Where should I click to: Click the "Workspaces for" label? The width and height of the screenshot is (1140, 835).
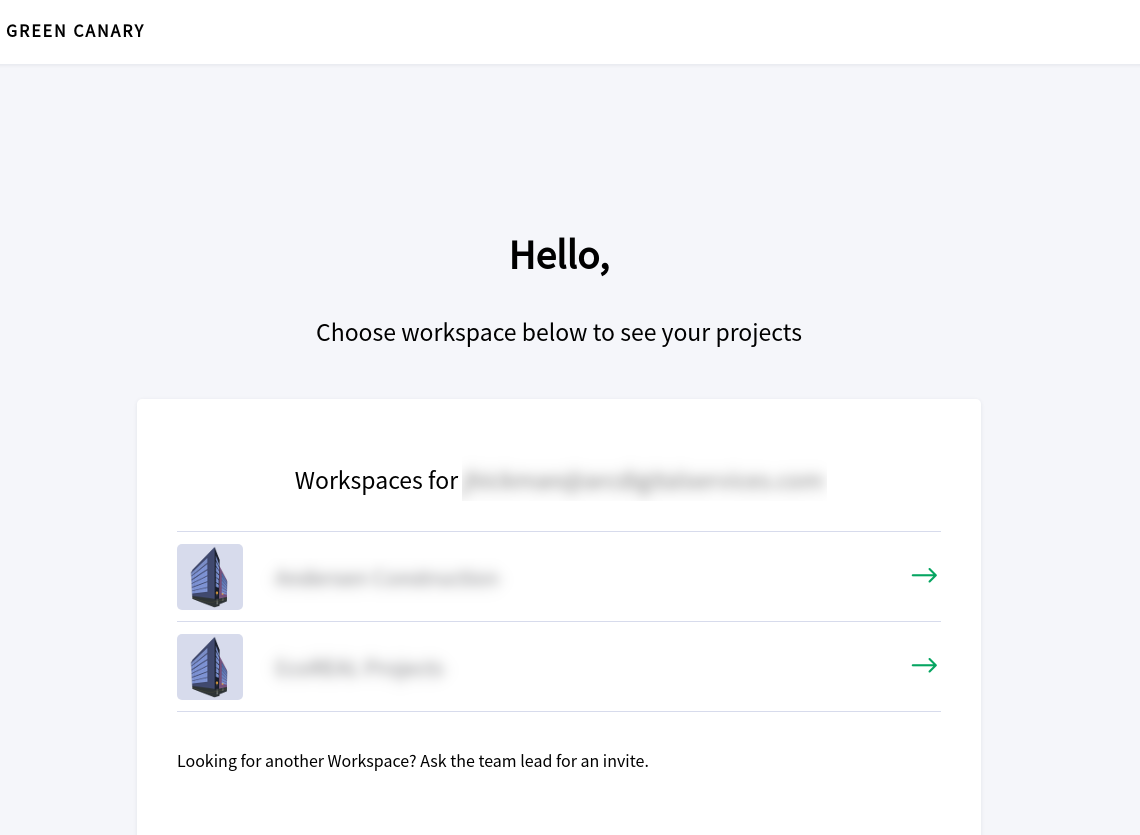tap(376, 480)
